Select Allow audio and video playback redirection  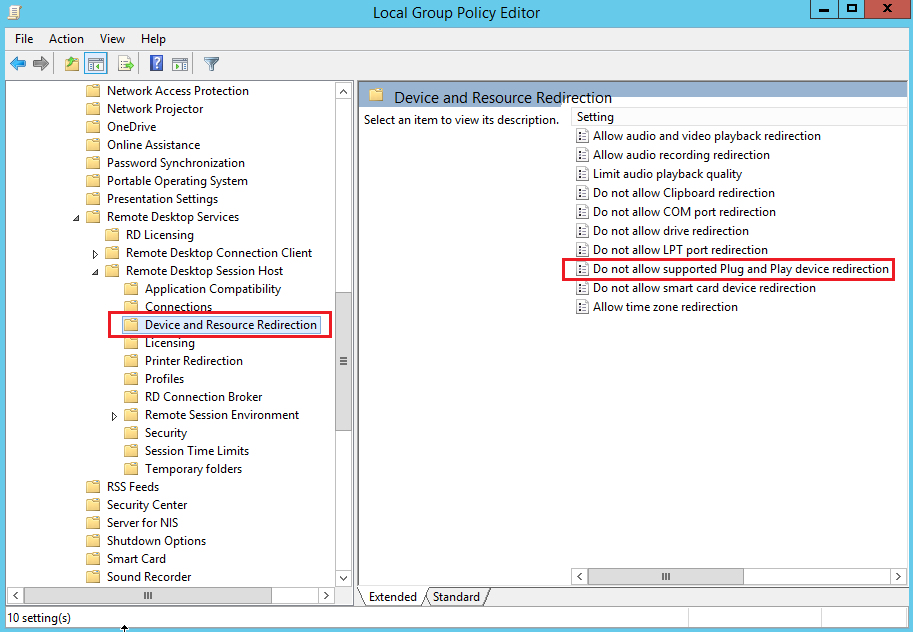707,136
